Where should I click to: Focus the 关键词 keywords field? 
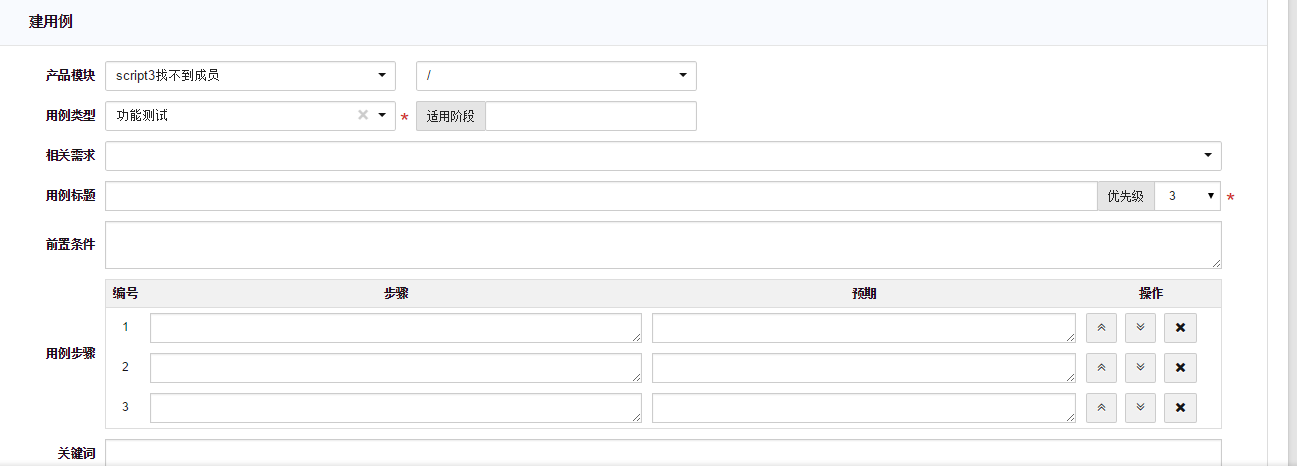[x=662, y=453]
